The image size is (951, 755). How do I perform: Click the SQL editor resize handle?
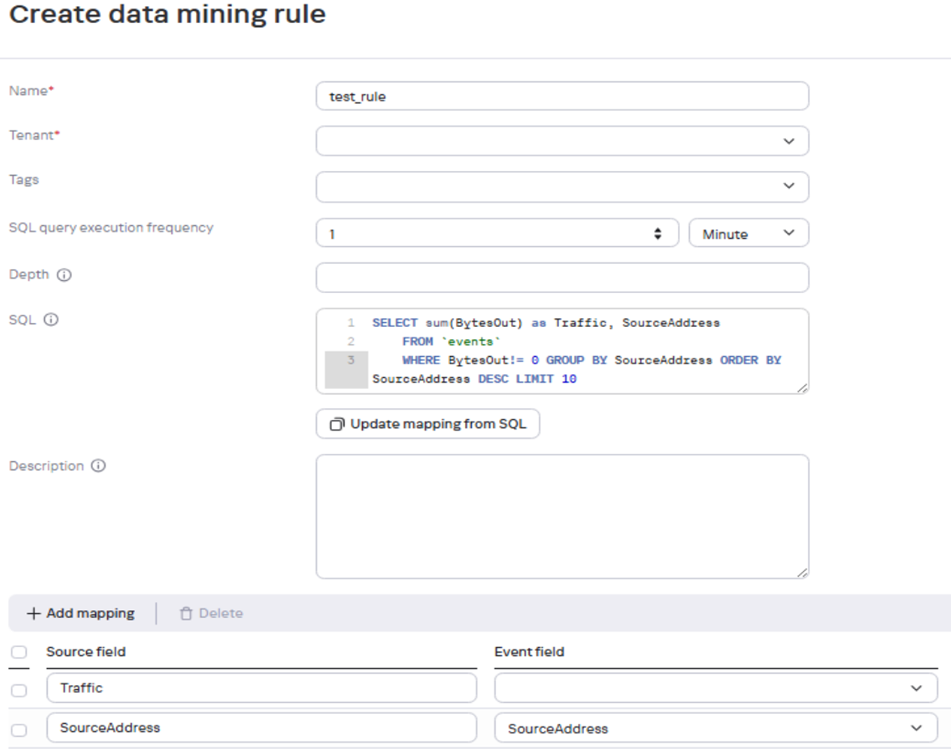pyautogui.click(x=802, y=388)
